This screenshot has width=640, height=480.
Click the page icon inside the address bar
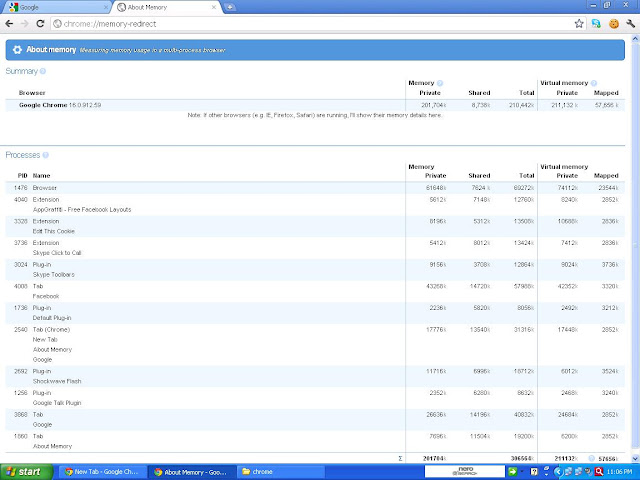tap(58, 24)
